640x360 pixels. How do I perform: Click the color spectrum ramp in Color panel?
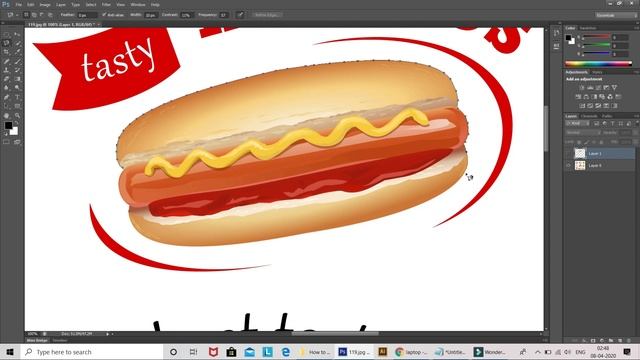point(598,63)
